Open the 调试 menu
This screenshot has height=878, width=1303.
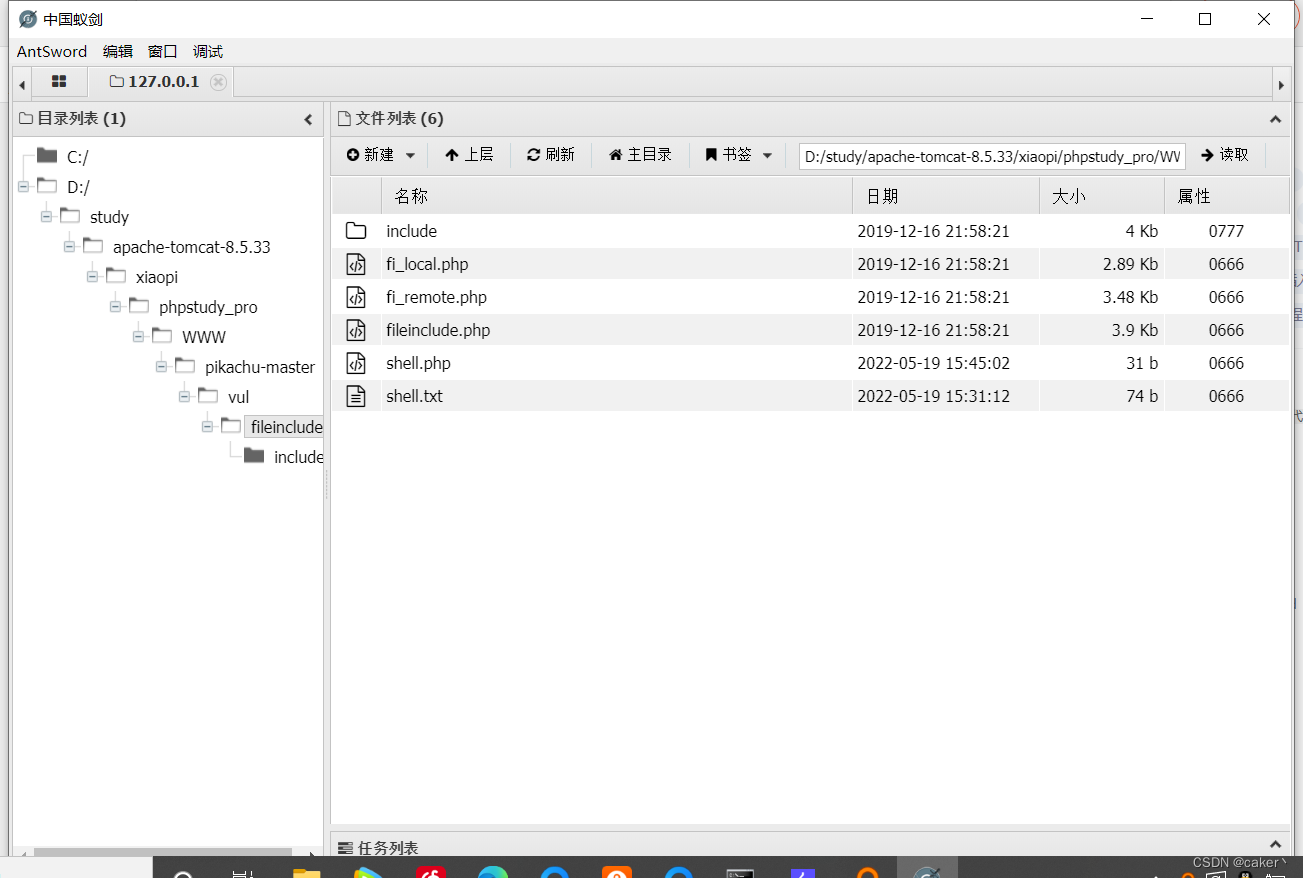[x=208, y=51]
